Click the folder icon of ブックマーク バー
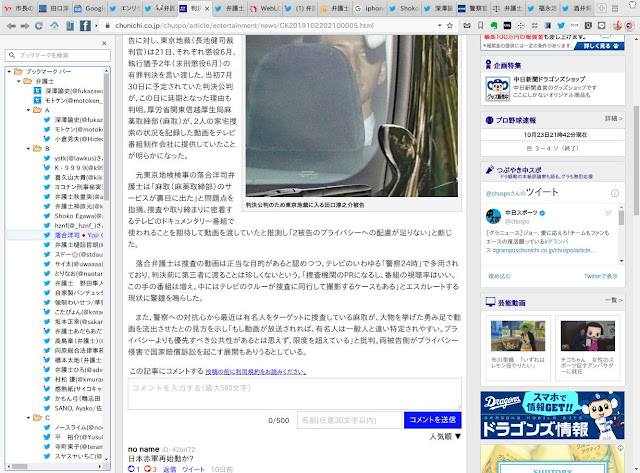Screen dimensions: 640x473 point(18,71)
